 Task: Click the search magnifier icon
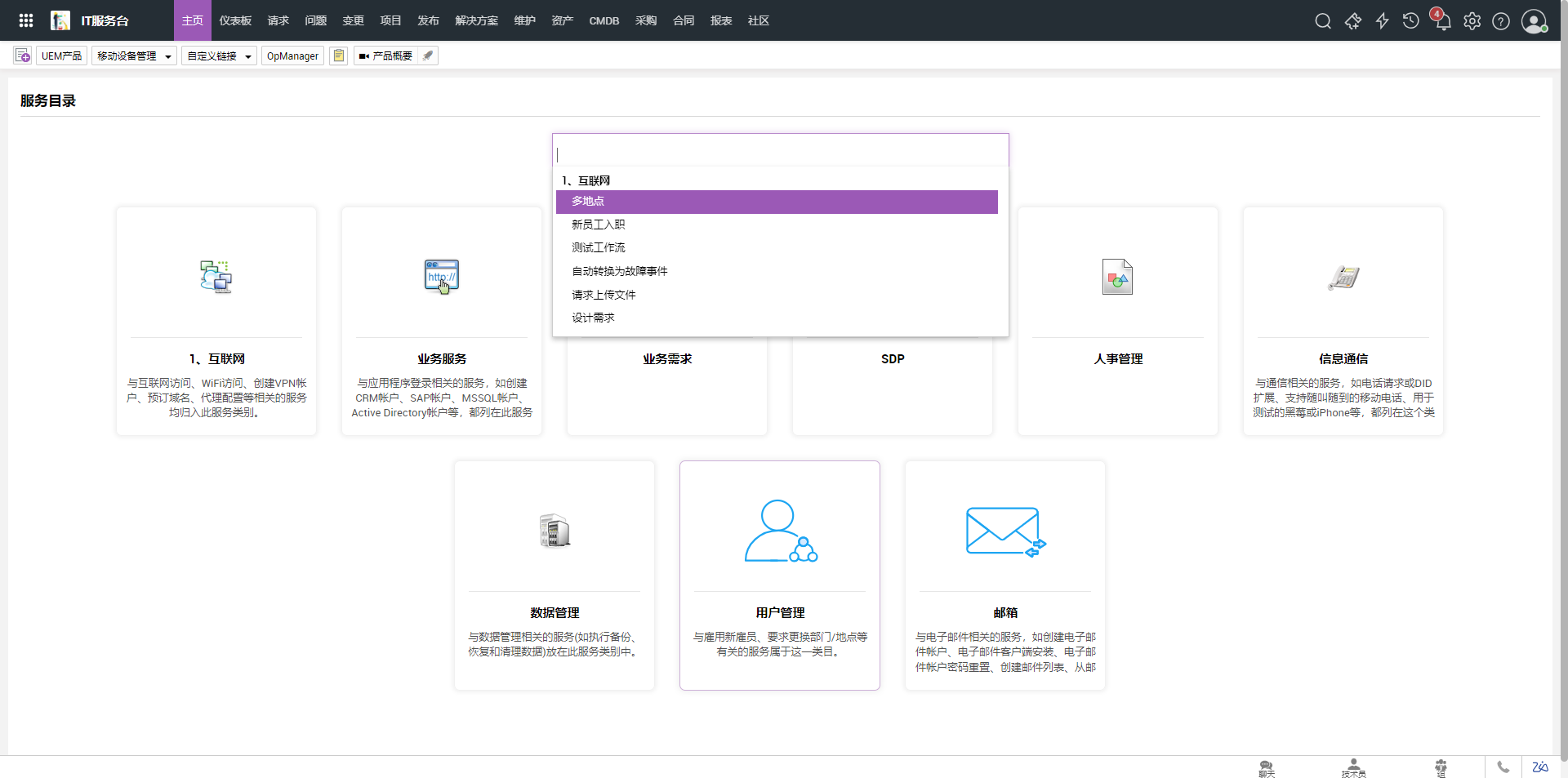(1323, 21)
